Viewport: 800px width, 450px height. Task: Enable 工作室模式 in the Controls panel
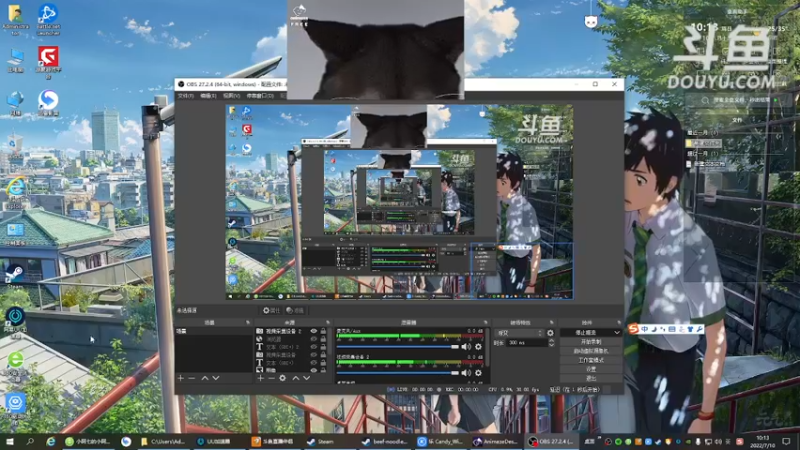click(x=591, y=360)
